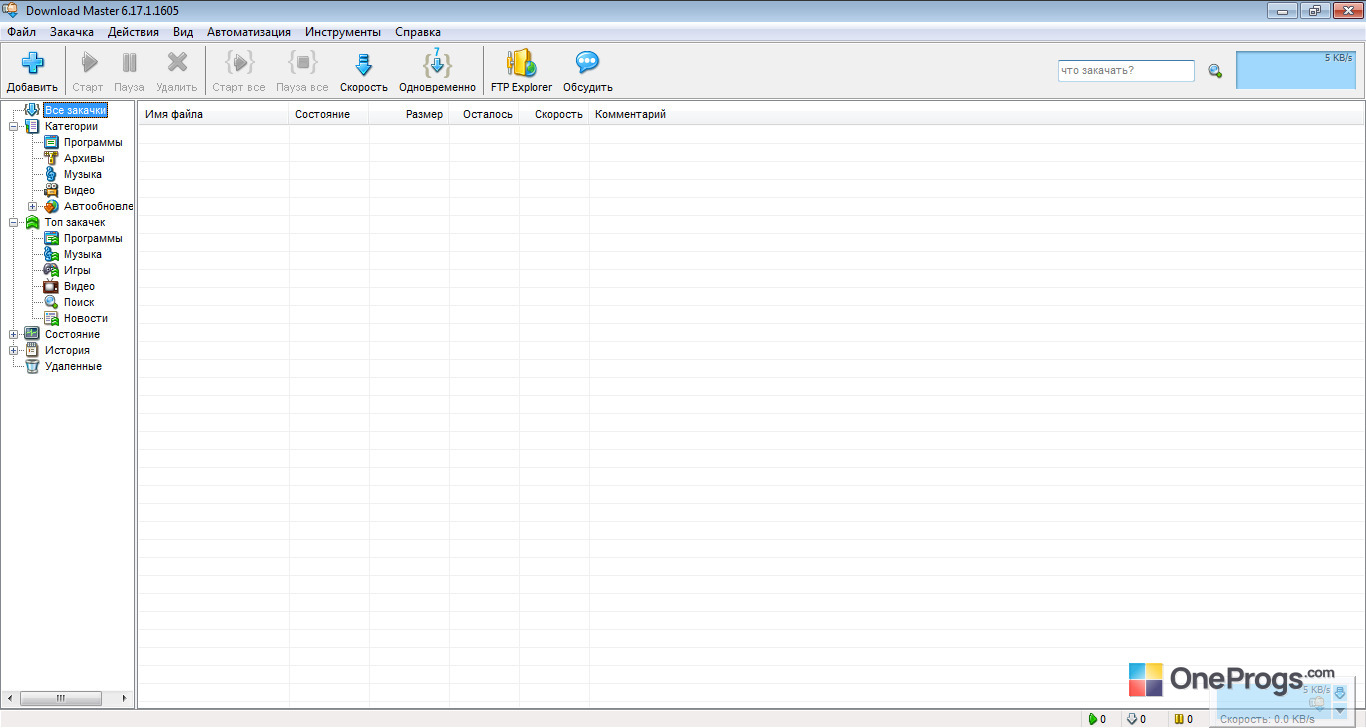The width and height of the screenshot is (1366, 728).
Task: Click the Удалить cross icon
Action: point(177,63)
